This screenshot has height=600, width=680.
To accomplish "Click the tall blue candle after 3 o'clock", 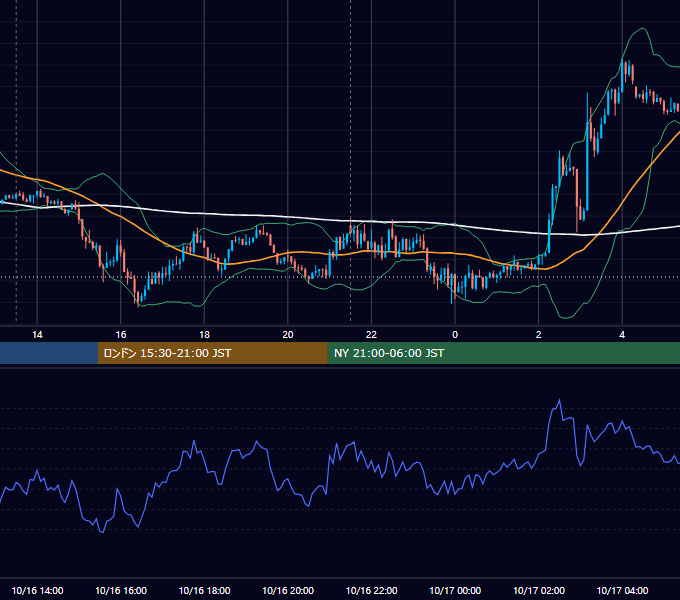I will point(588,152).
